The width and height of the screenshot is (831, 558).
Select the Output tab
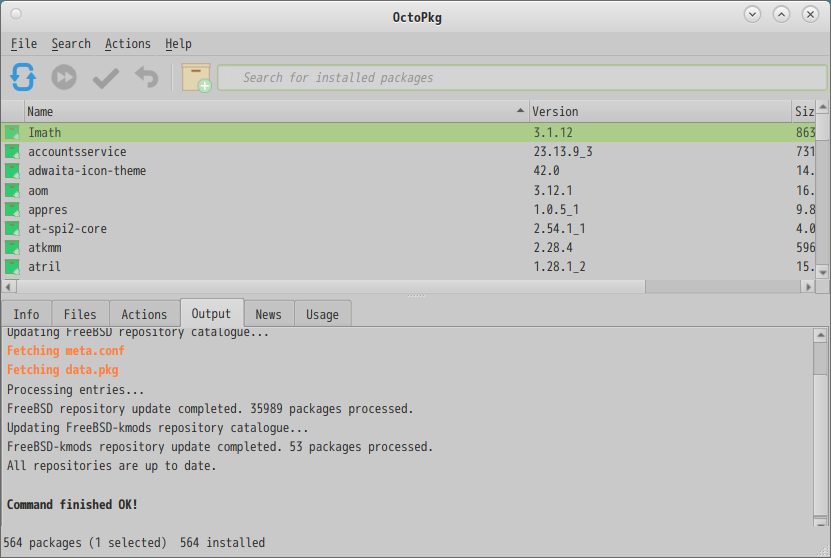tap(211, 313)
